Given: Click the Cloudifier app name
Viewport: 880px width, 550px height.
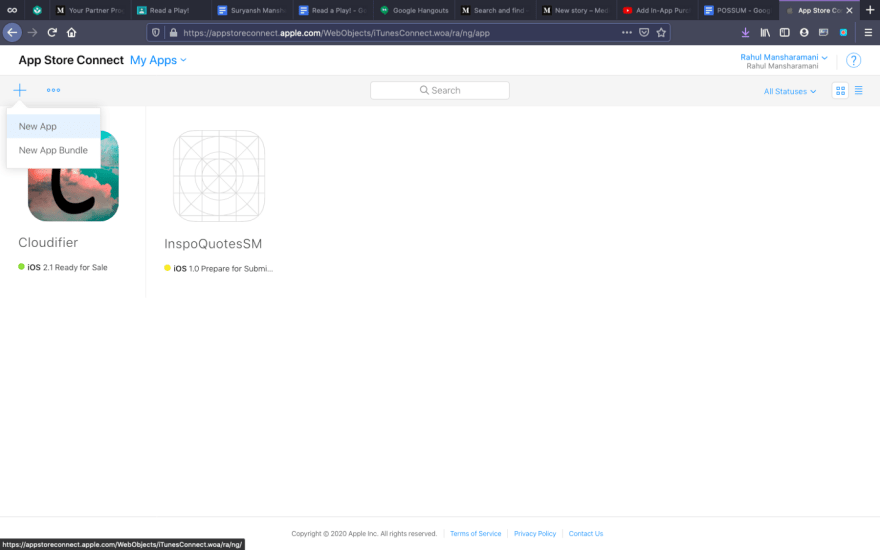Looking at the screenshot, I should point(48,242).
